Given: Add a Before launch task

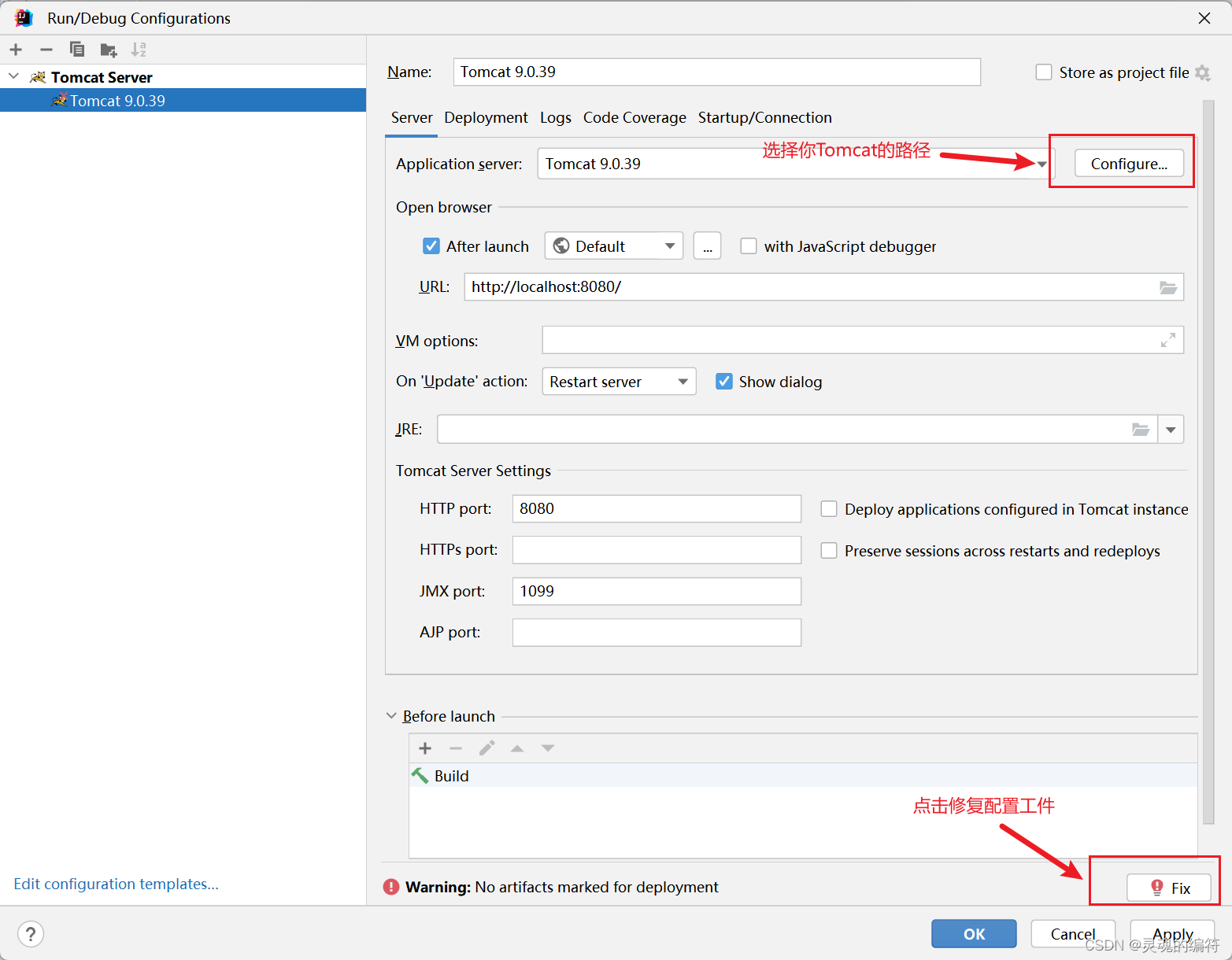Looking at the screenshot, I should coord(425,748).
